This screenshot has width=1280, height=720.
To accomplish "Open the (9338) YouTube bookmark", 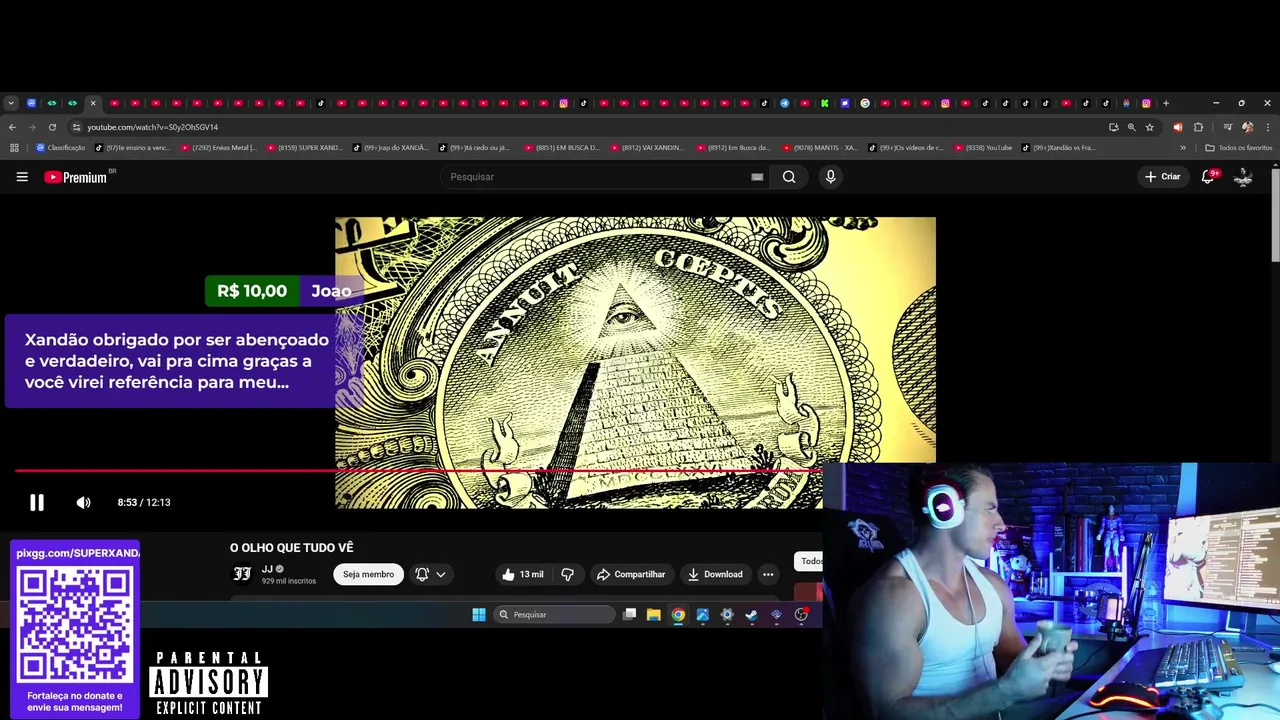I will pos(983,148).
